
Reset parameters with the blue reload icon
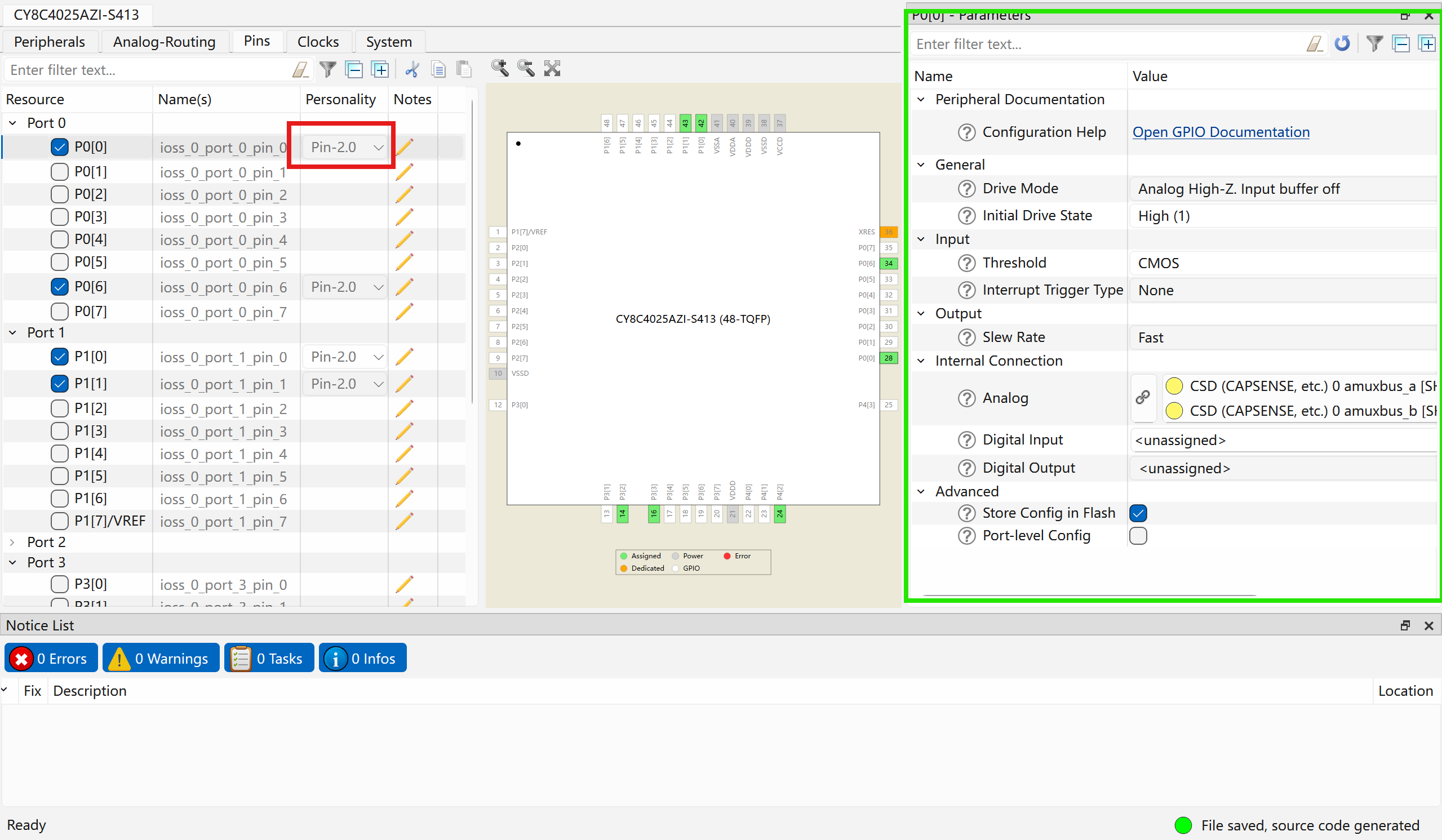point(1342,43)
